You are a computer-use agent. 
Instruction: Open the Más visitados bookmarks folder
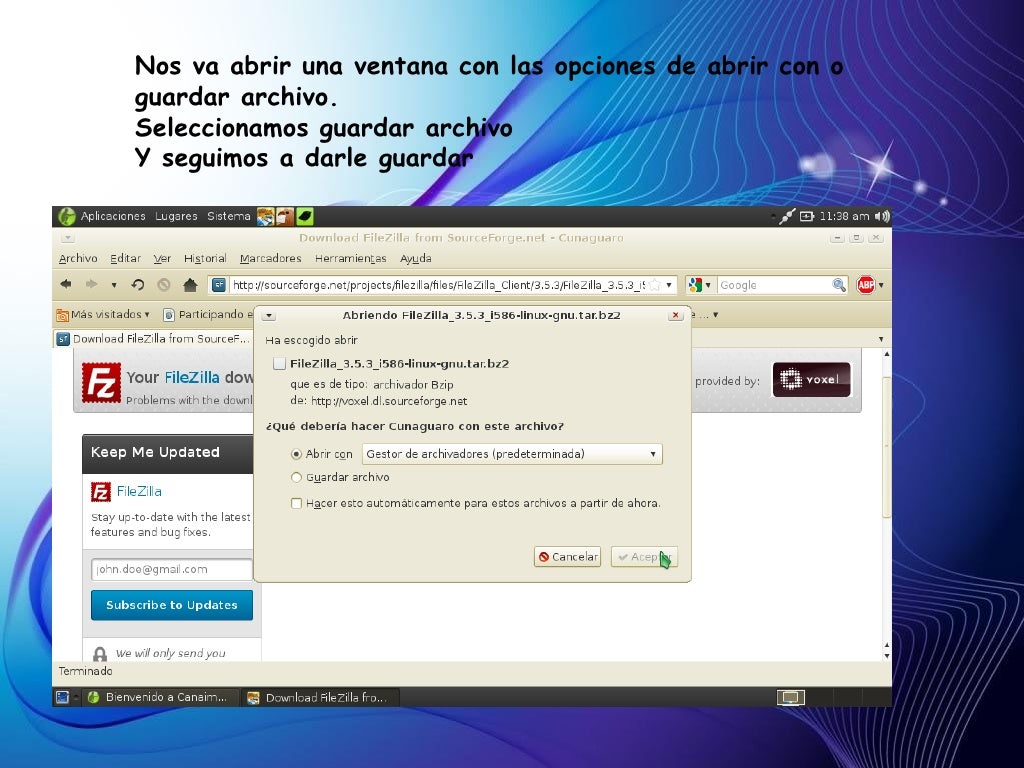point(103,315)
